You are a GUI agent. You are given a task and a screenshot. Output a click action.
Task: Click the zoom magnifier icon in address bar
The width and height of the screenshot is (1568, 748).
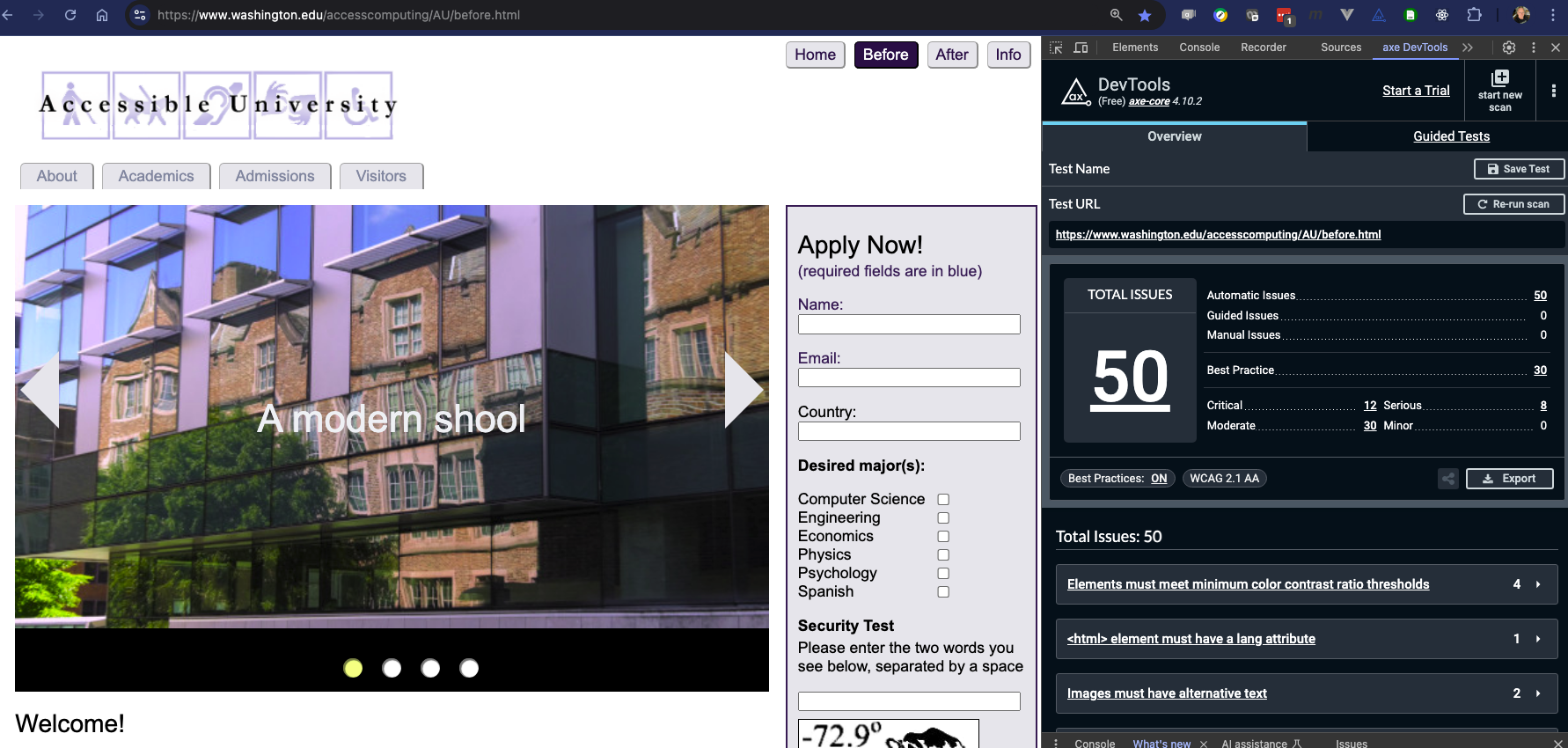pyautogui.click(x=1116, y=15)
